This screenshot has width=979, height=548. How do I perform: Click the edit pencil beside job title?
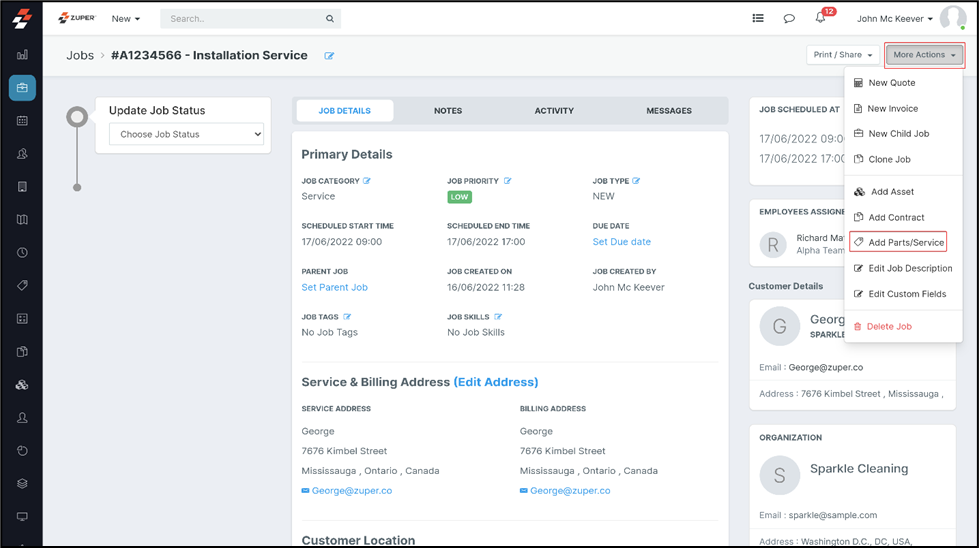329,56
